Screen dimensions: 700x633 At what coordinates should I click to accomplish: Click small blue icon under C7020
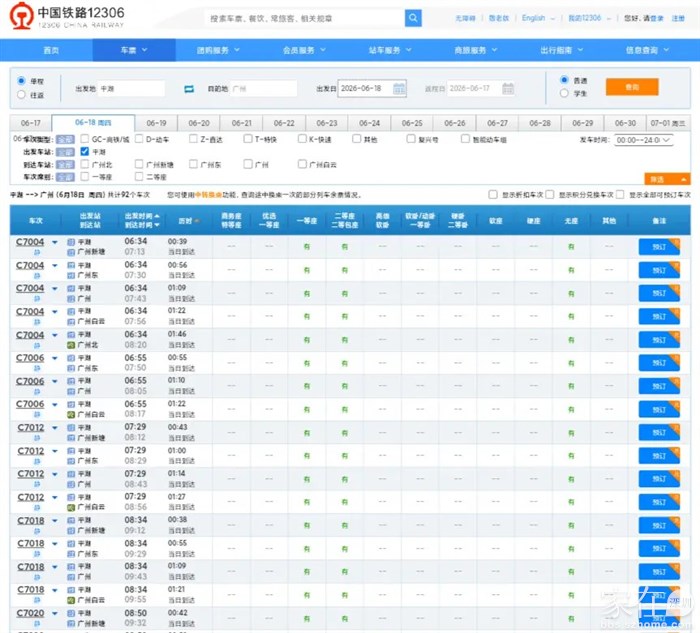(x=37, y=624)
